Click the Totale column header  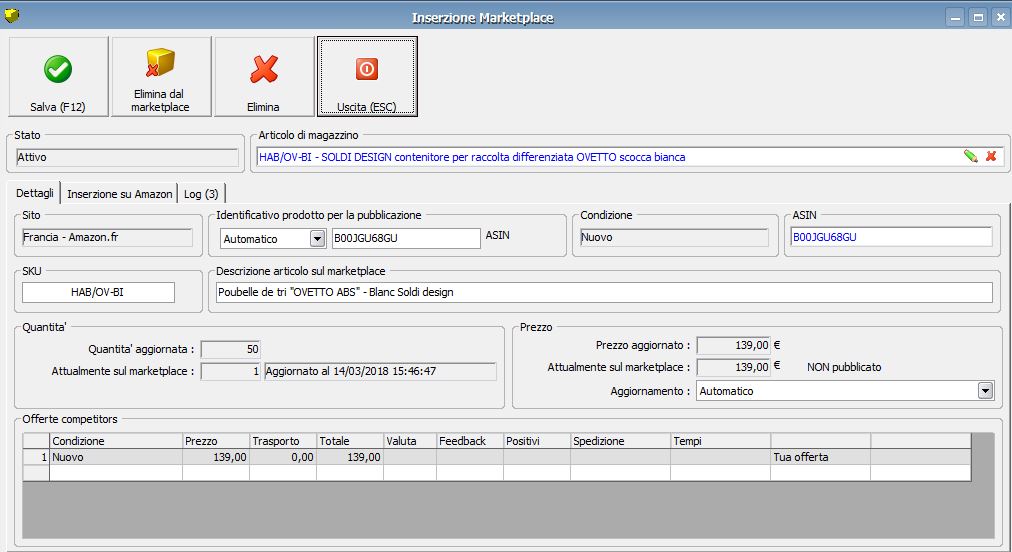point(350,441)
